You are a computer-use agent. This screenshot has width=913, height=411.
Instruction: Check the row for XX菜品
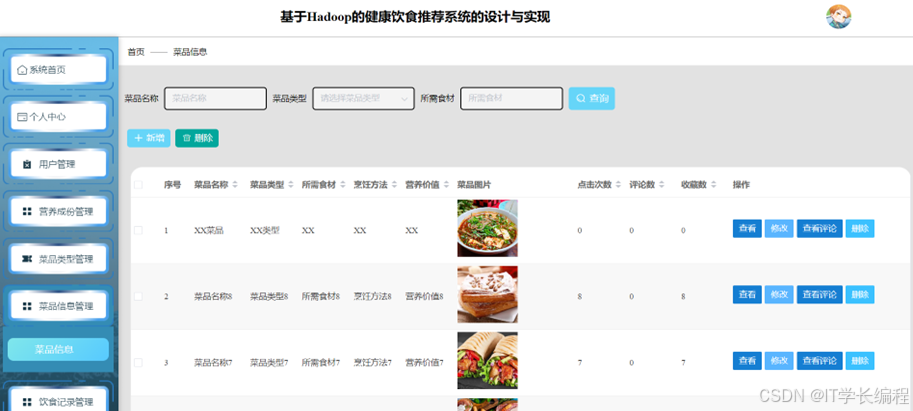138,230
